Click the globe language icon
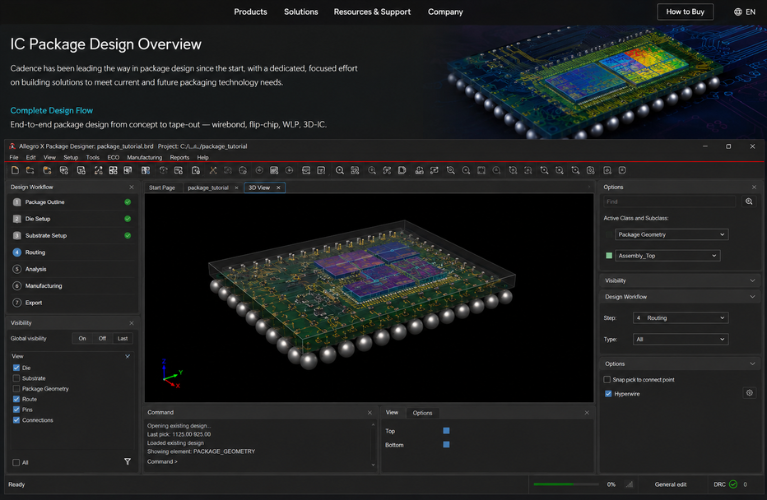Image resolution: width=767 pixels, height=500 pixels. click(x=738, y=12)
